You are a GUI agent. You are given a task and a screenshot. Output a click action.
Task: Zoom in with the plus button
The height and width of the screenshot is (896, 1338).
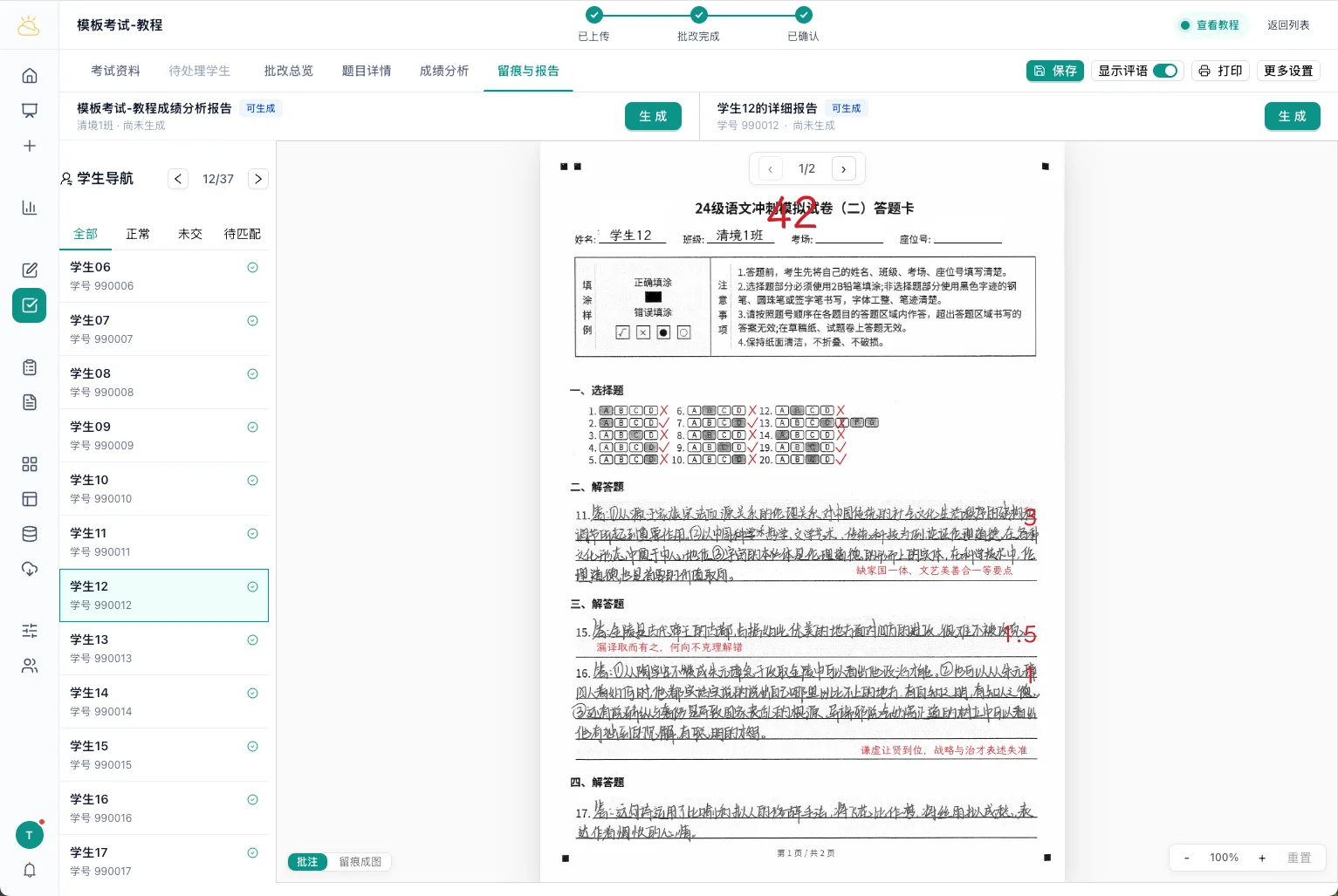click(x=1262, y=858)
